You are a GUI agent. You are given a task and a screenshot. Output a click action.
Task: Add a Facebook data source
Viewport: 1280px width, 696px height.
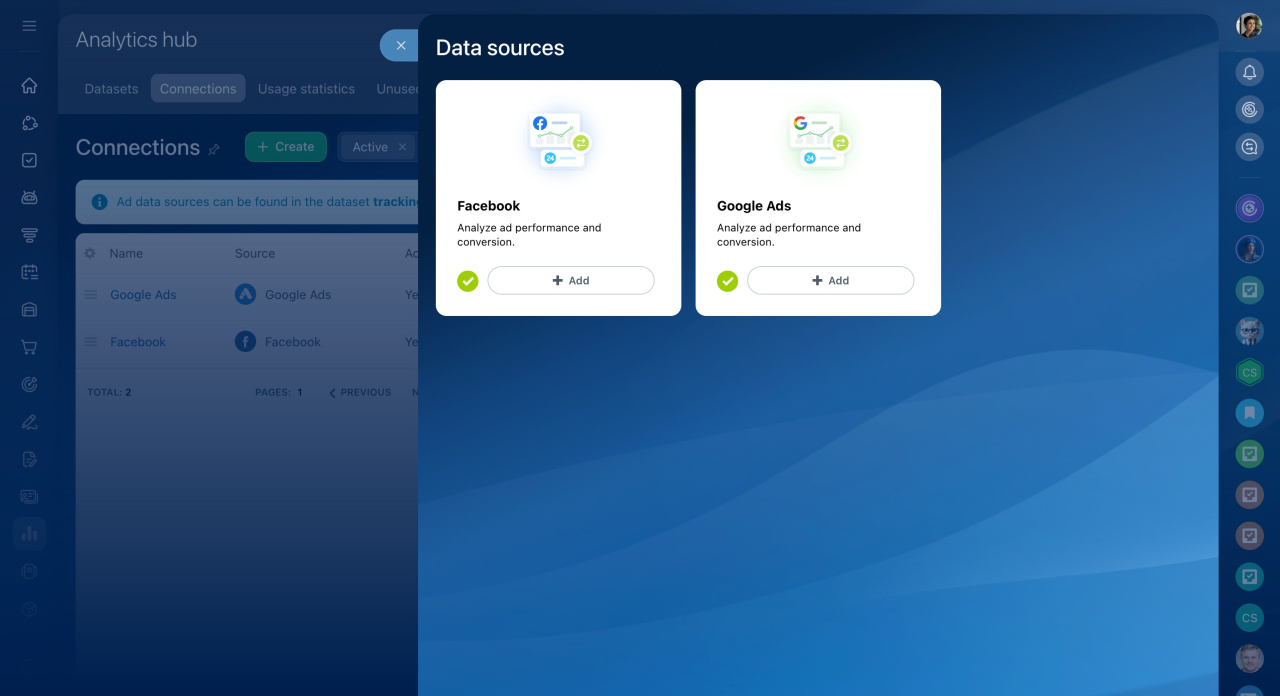571,281
